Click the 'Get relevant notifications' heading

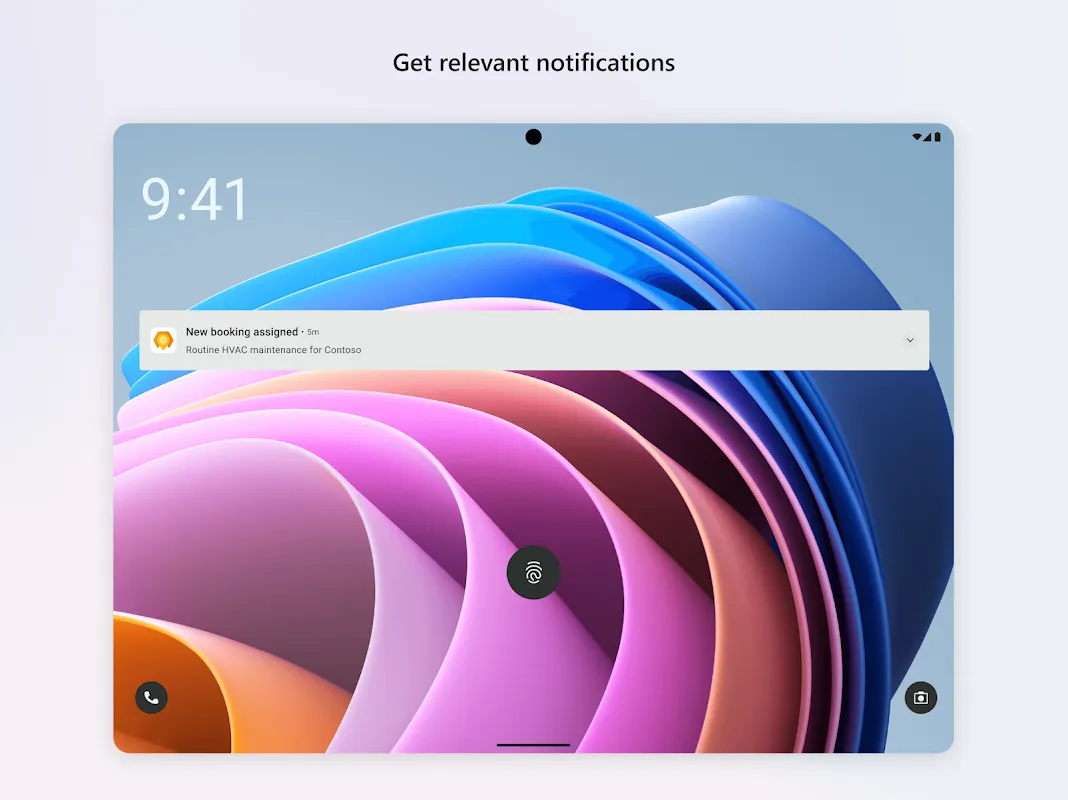533,63
